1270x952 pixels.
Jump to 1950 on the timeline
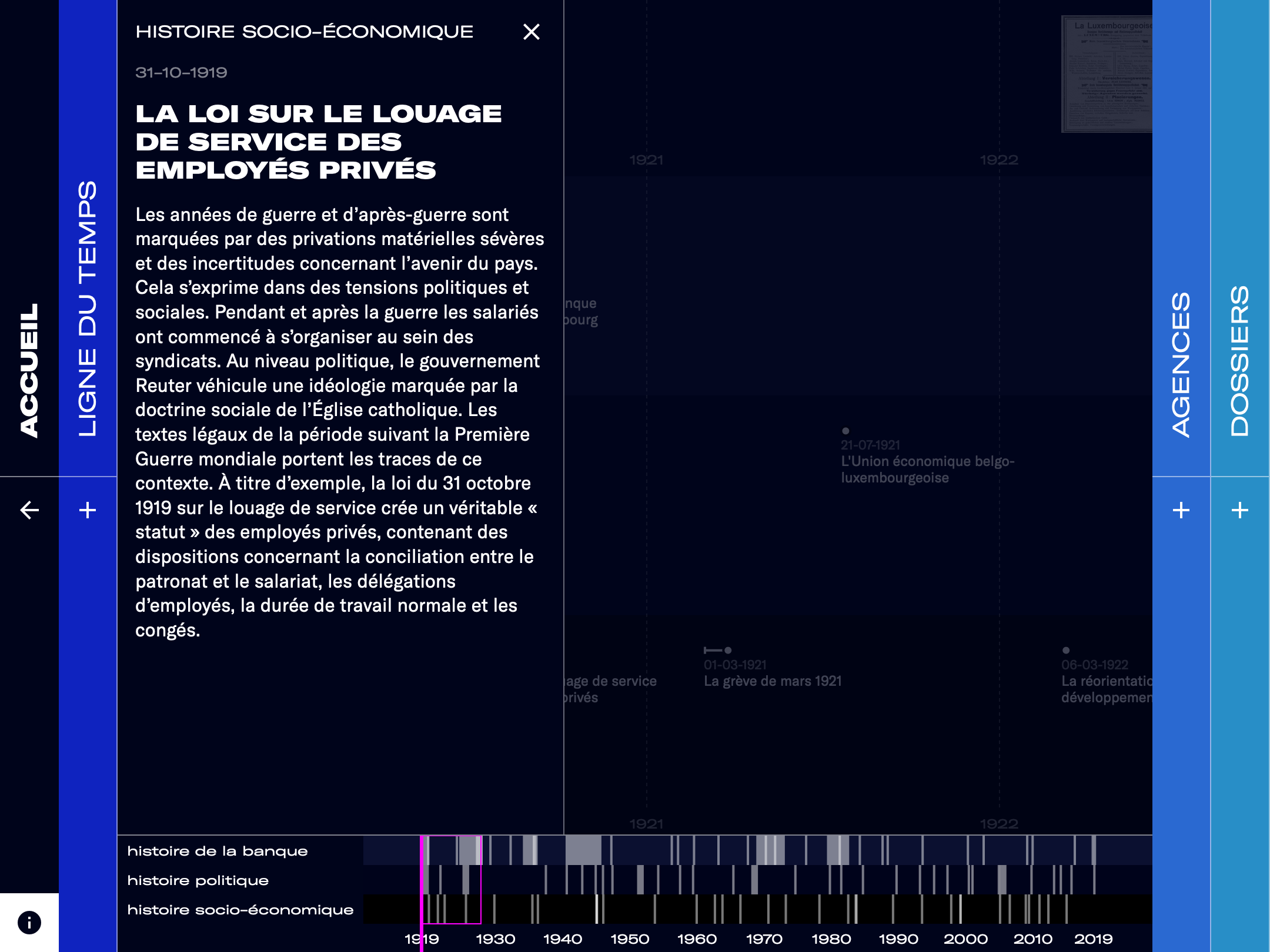tap(630, 939)
